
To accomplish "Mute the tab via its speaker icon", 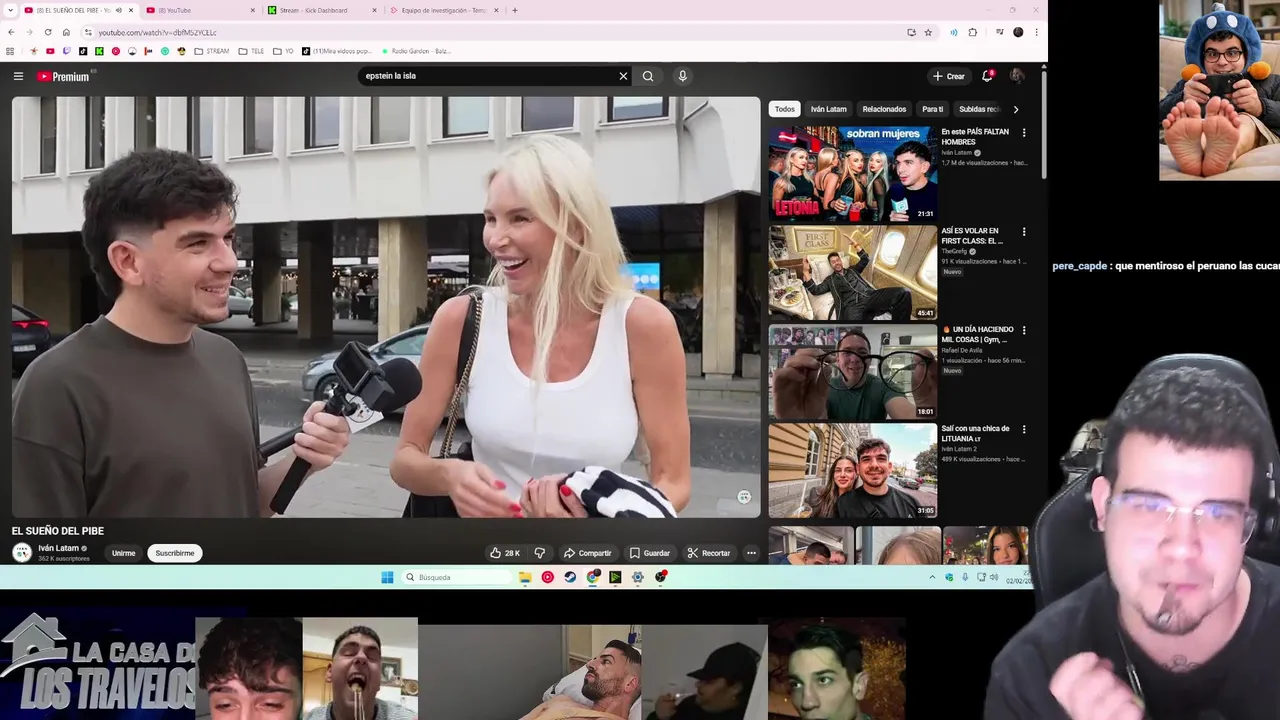I will [x=118, y=10].
